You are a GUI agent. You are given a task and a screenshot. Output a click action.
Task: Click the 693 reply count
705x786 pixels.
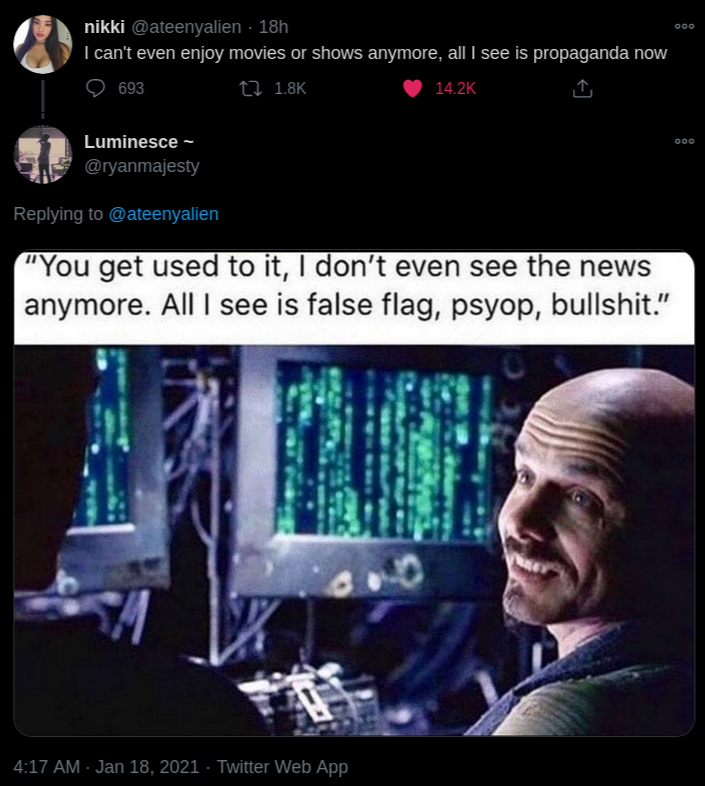click(131, 89)
